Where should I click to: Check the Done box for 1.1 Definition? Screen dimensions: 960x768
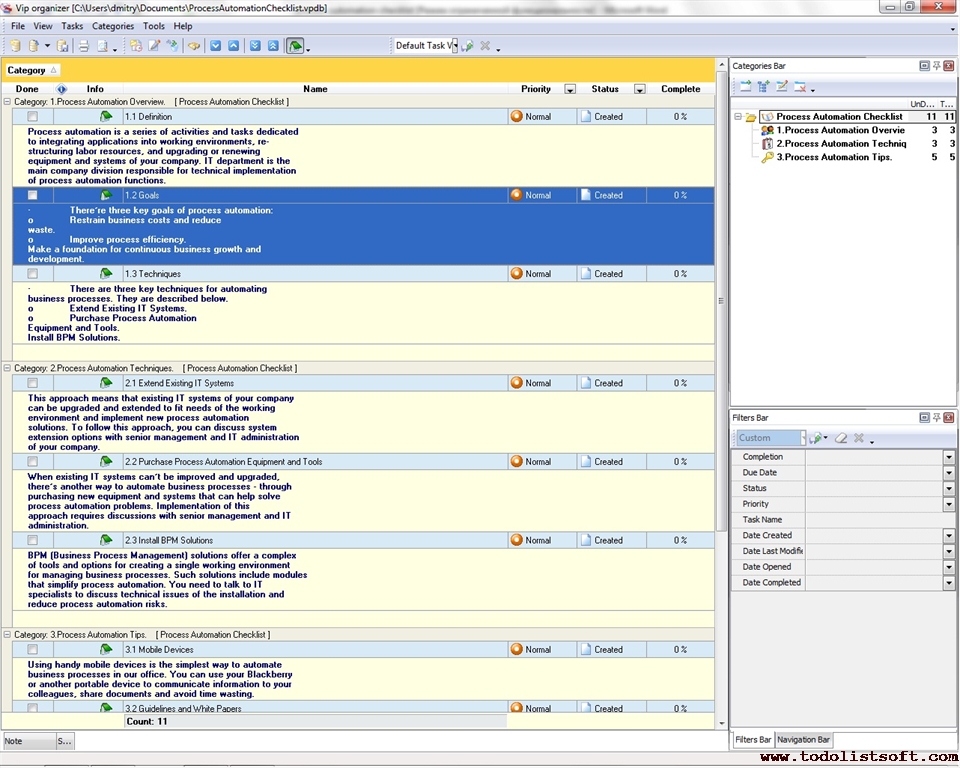click(x=33, y=117)
